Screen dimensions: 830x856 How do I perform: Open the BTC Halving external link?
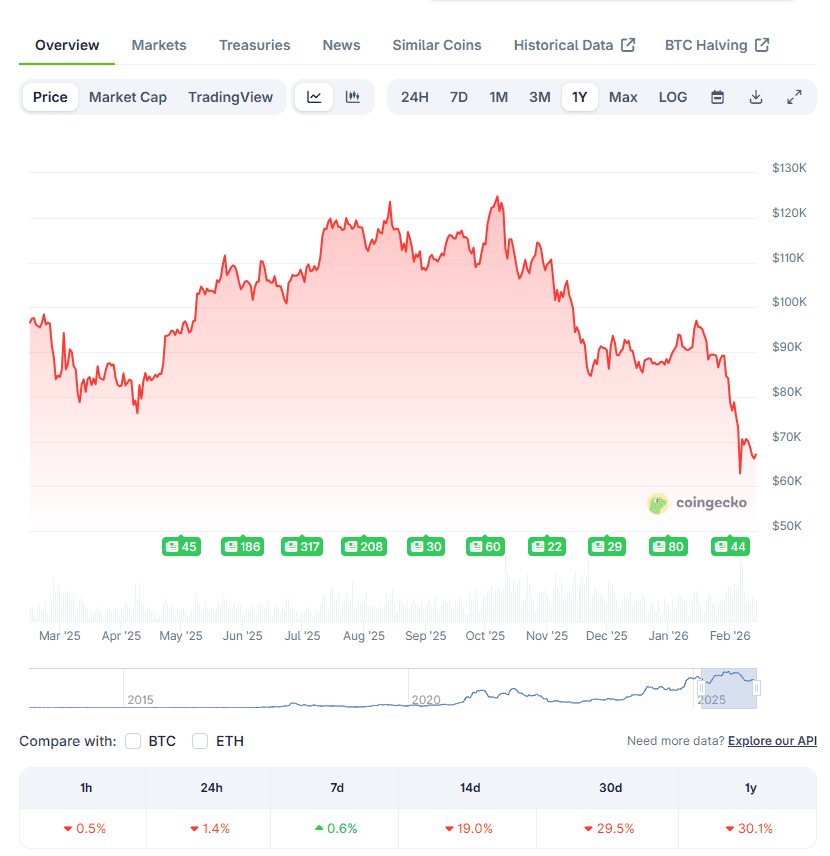click(x=716, y=45)
